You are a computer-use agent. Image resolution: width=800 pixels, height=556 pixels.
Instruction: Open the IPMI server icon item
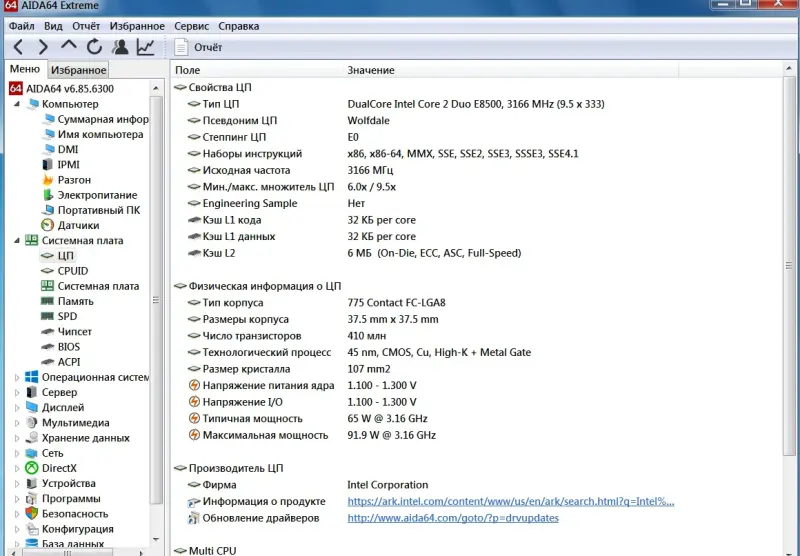tap(47, 165)
